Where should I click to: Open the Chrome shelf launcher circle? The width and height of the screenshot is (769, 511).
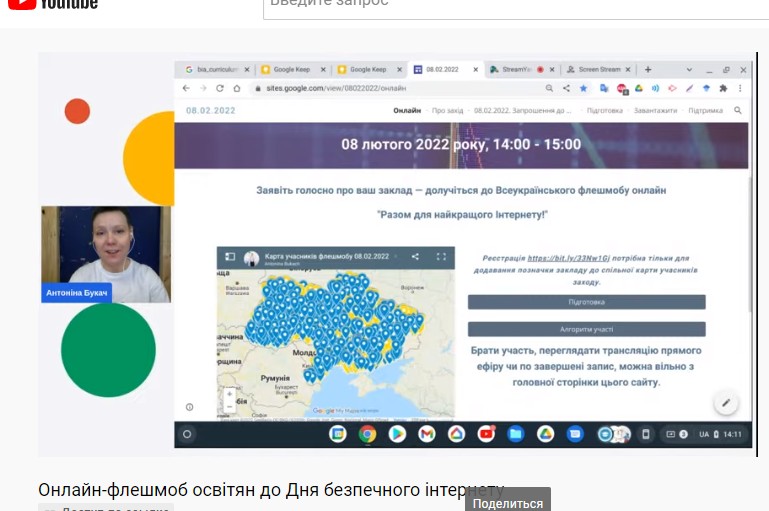click(x=185, y=434)
